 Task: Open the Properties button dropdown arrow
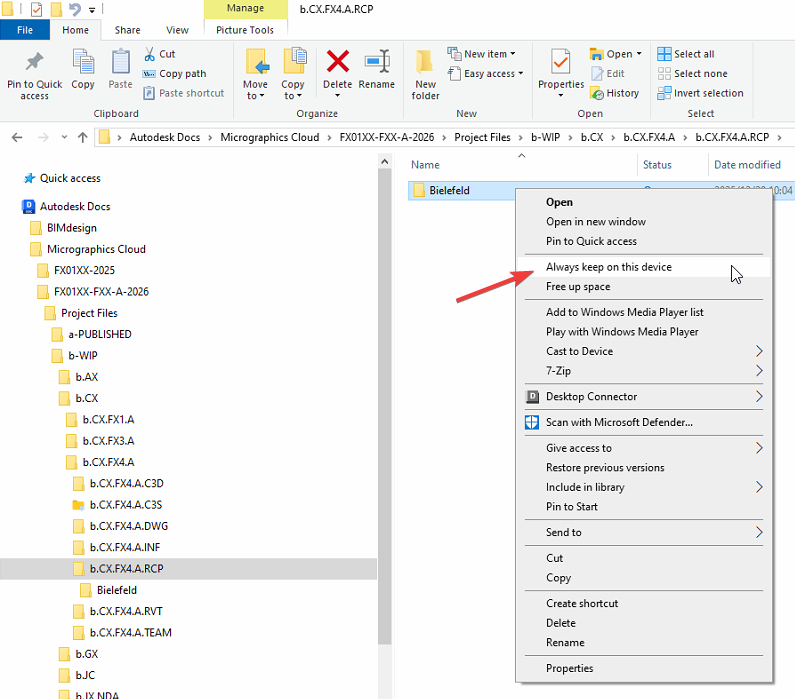[561, 96]
